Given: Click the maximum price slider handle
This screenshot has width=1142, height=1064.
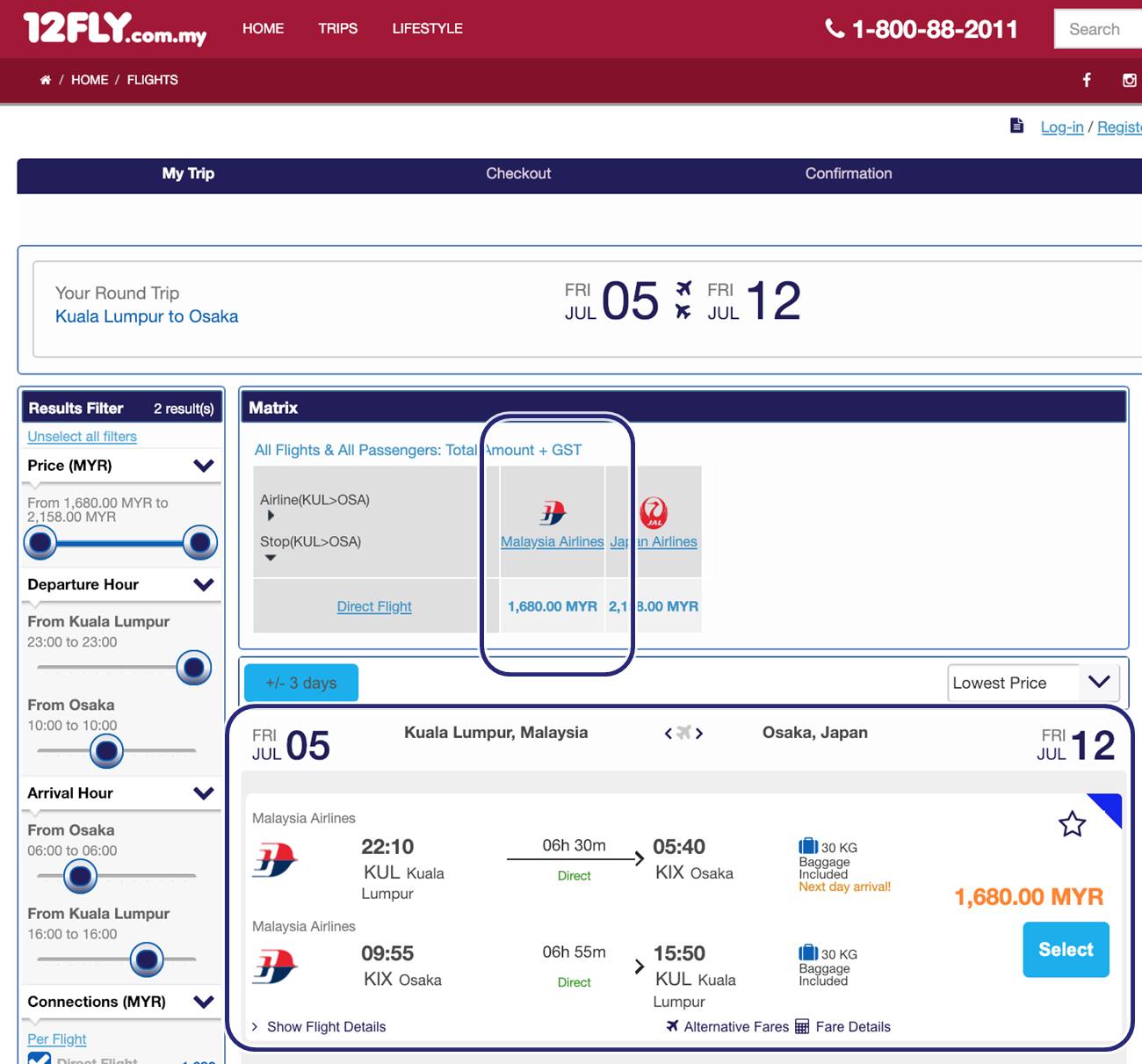Looking at the screenshot, I should pos(200,543).
